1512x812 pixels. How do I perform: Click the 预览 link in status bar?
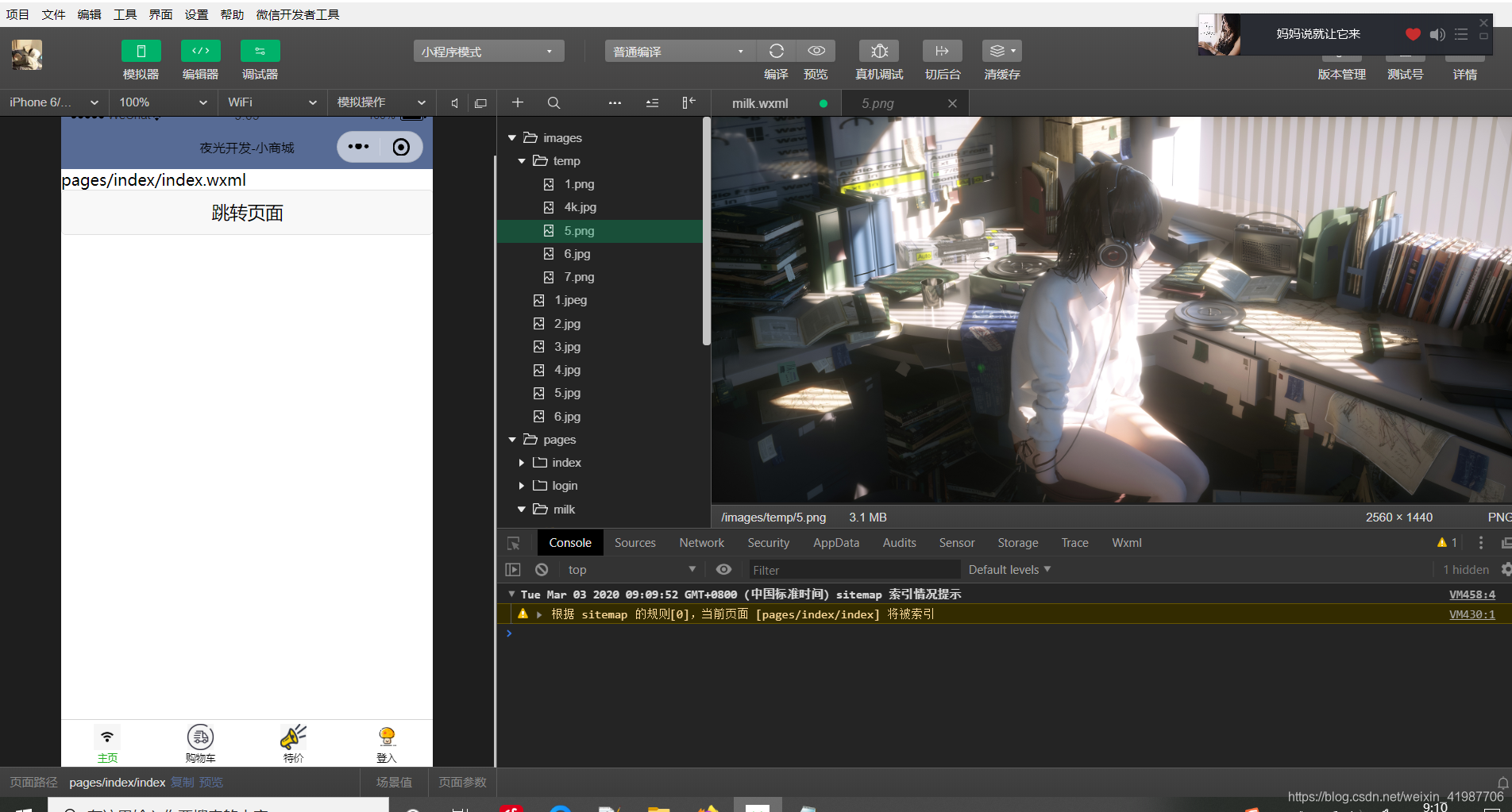[211, 783]
